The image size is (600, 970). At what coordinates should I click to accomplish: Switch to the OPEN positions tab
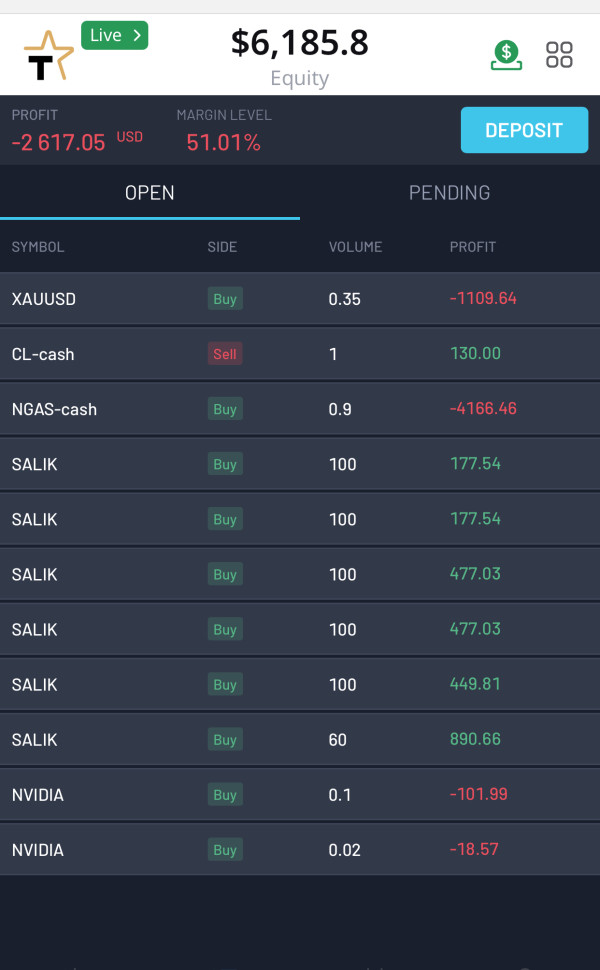[150, 193]
